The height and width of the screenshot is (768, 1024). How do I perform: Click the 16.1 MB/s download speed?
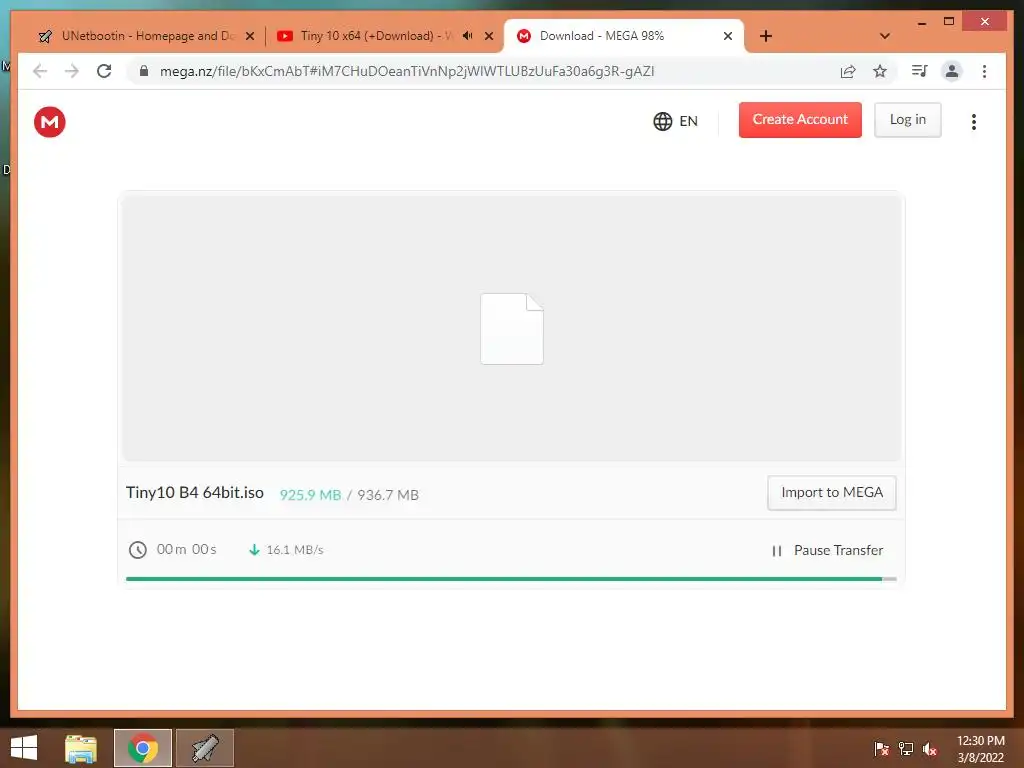(x=295, y=550)
